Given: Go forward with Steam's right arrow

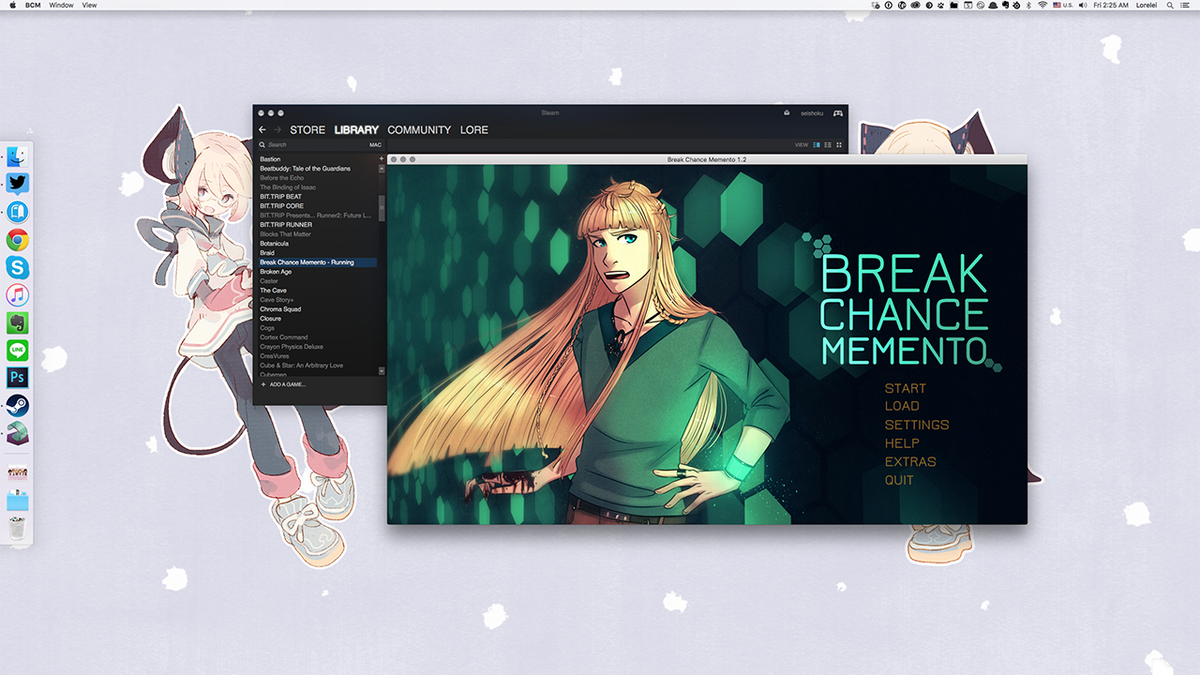Looking at the screenshot, I should pyautogui.click(x=278, y=130).
